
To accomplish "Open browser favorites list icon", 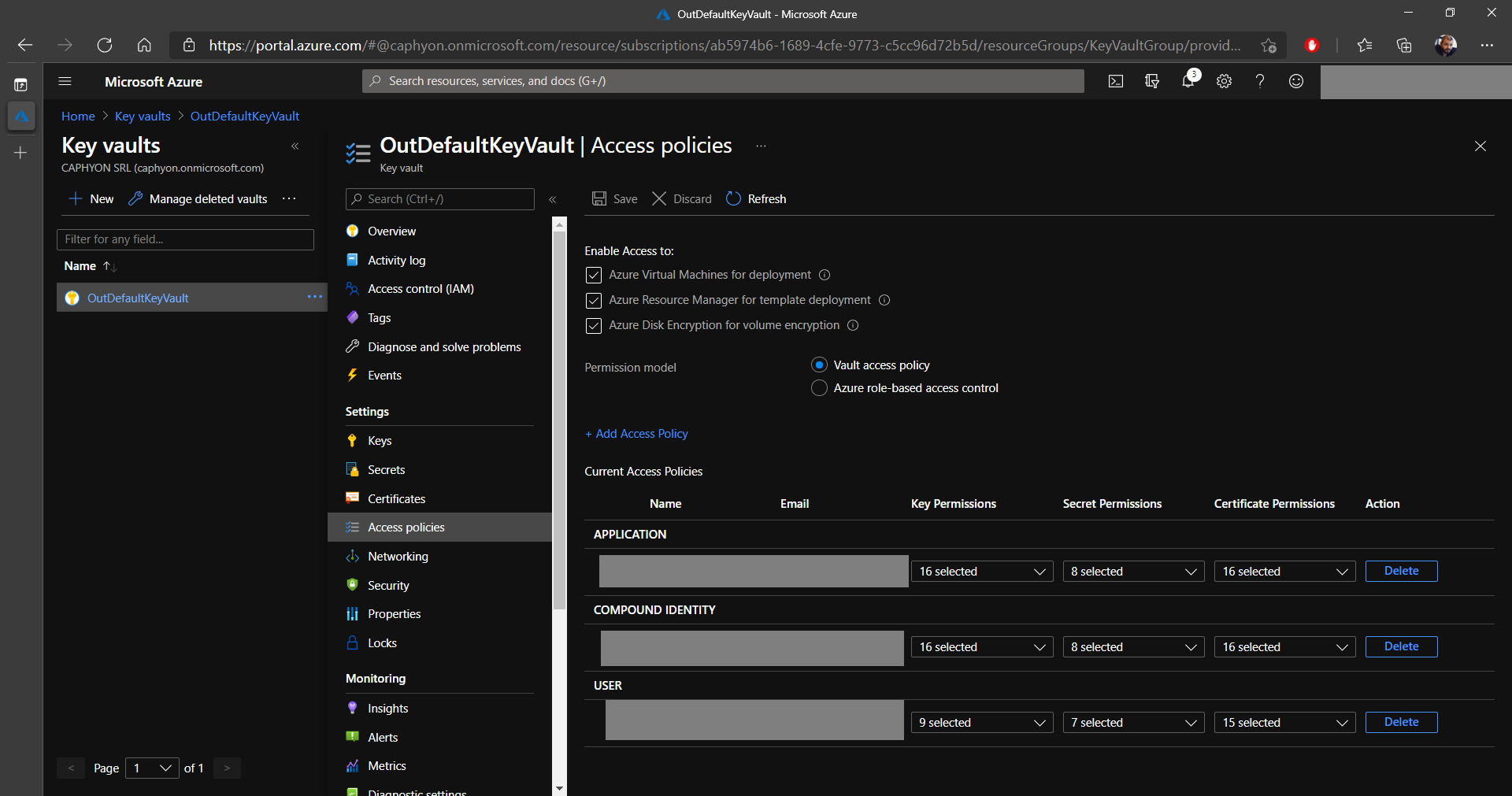I will (1365, 45).
